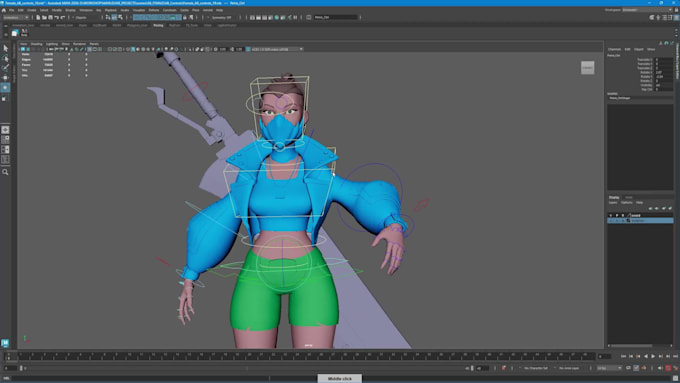Create a new scene from status line
This screenshot has width=680, height=383.
[38, 17]
